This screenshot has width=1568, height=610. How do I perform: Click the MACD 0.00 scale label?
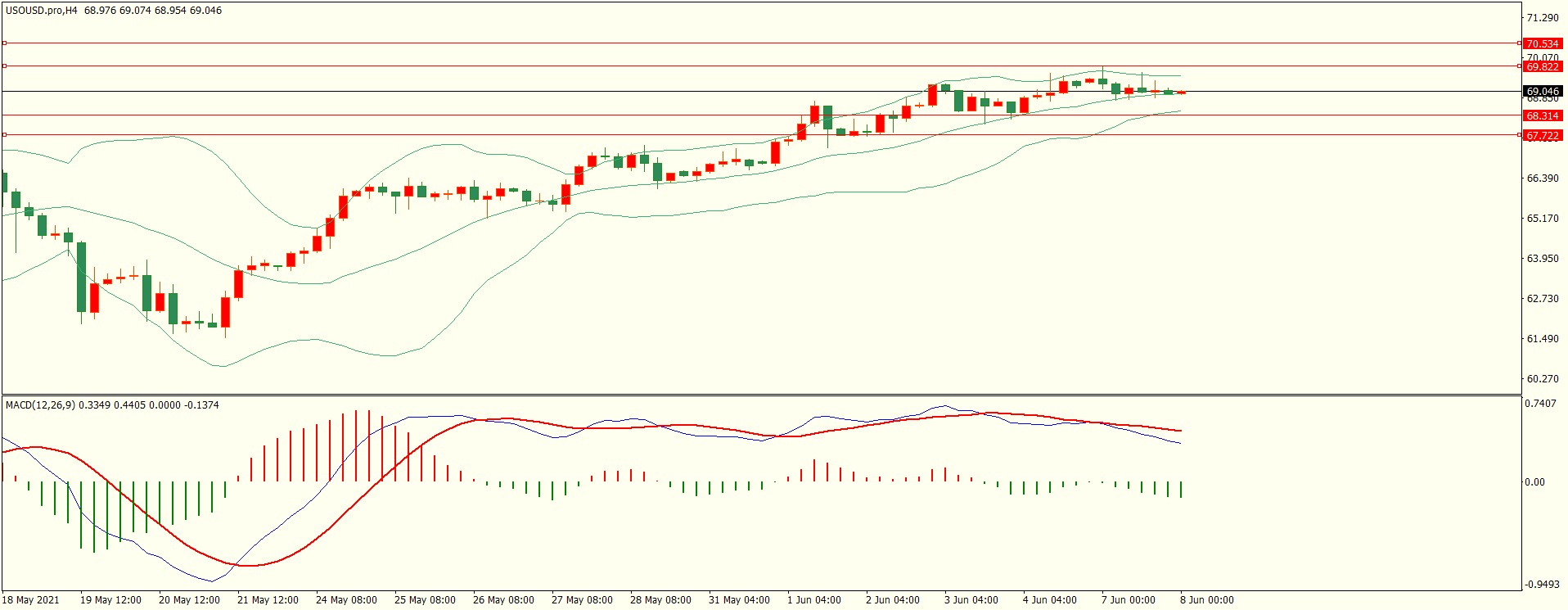tap(1534, 482)
